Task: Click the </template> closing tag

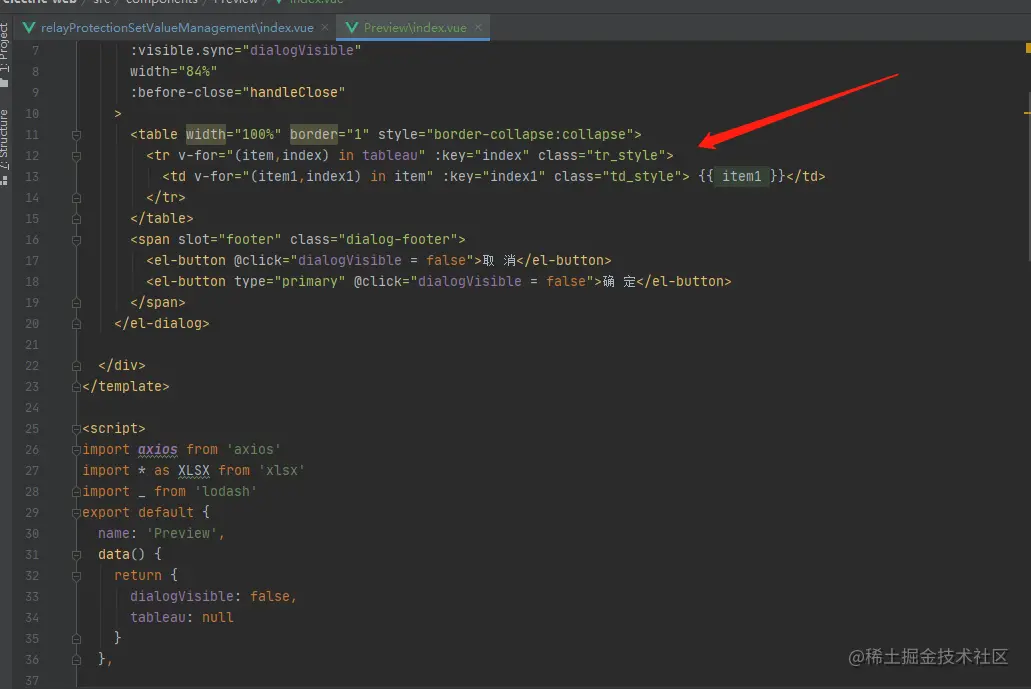Action: (x=126, y=387)
